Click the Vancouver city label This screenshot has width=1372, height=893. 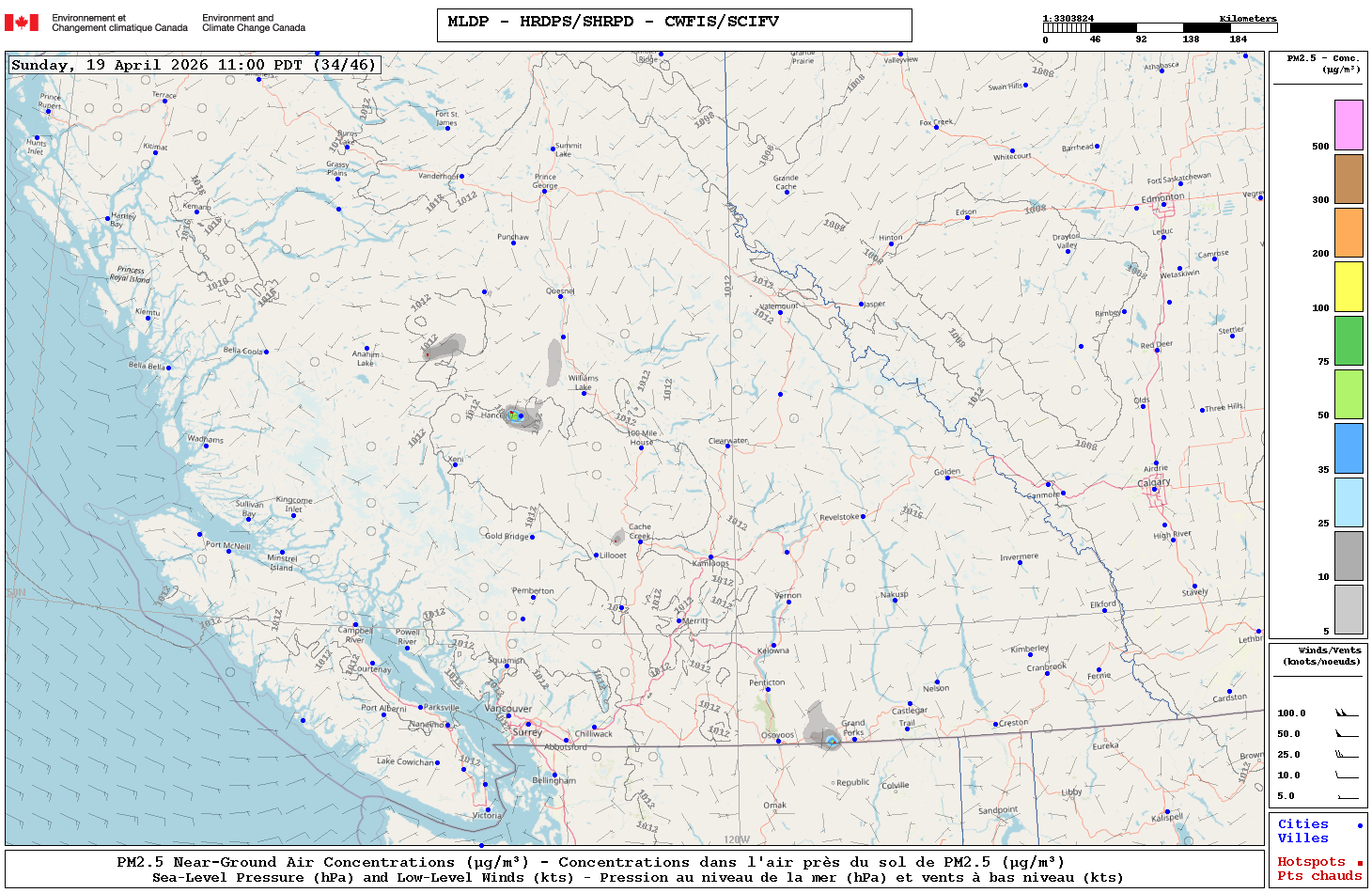[x=508, y=709]
